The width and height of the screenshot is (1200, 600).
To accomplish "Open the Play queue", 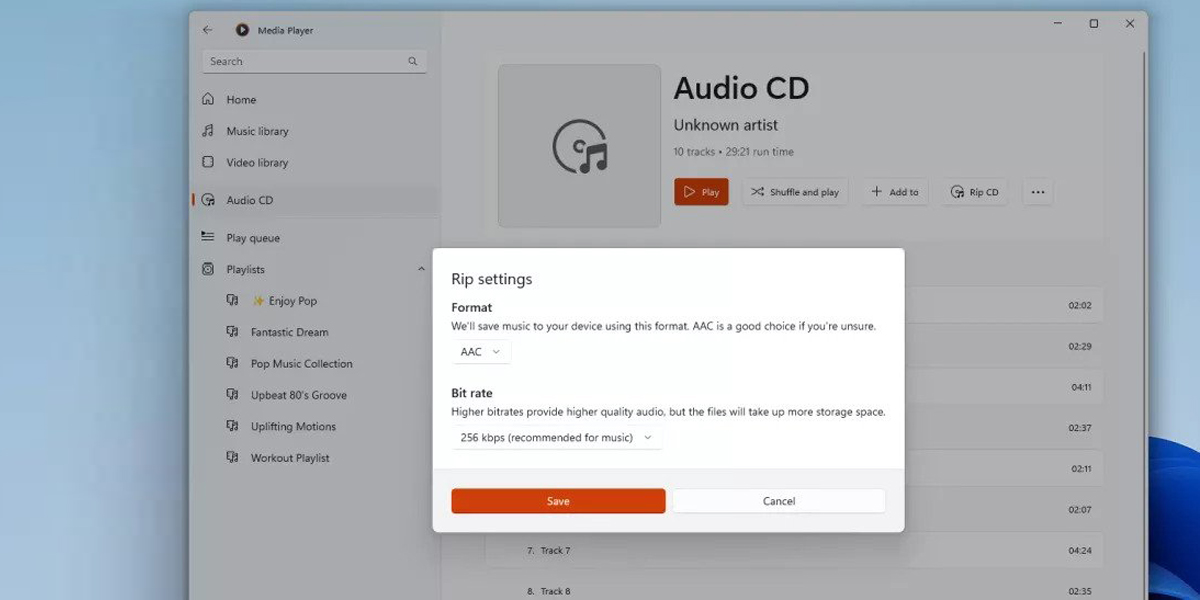I will click(315, 238).
